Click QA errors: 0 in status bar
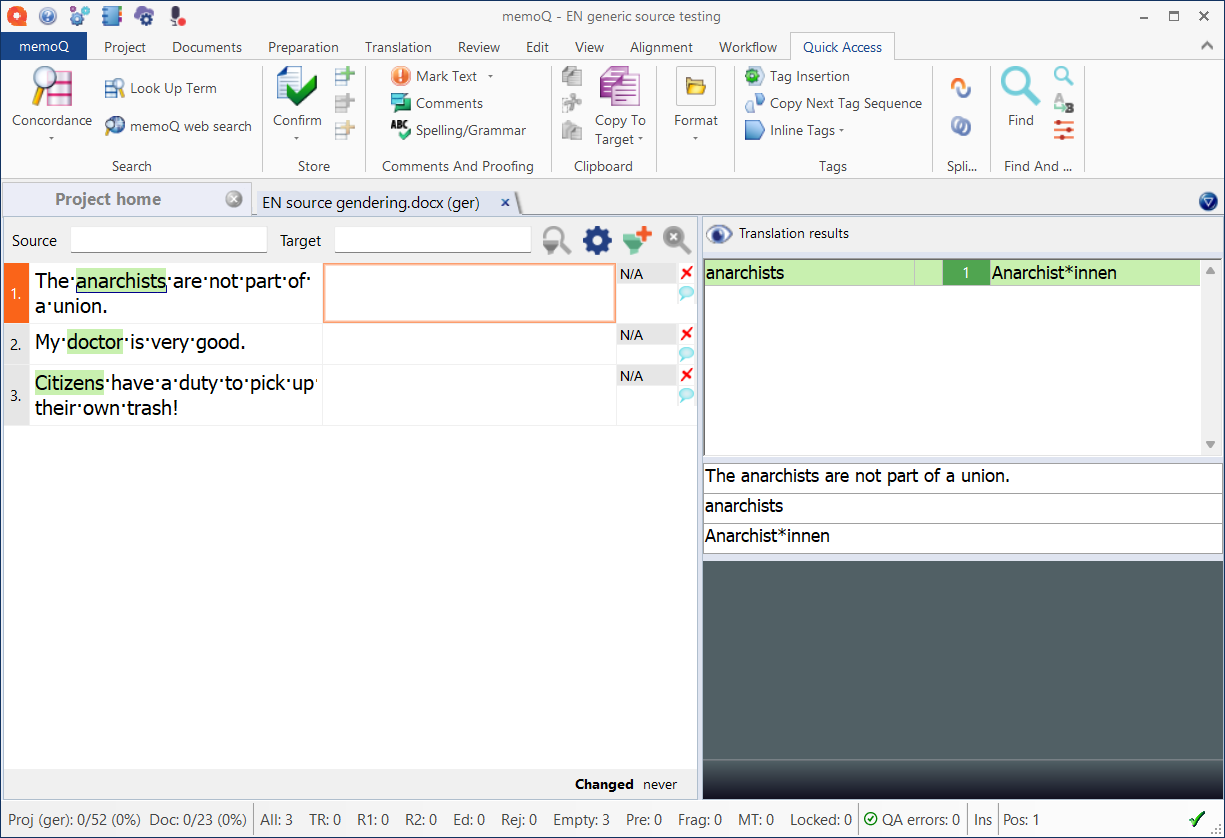 point(911,820)
